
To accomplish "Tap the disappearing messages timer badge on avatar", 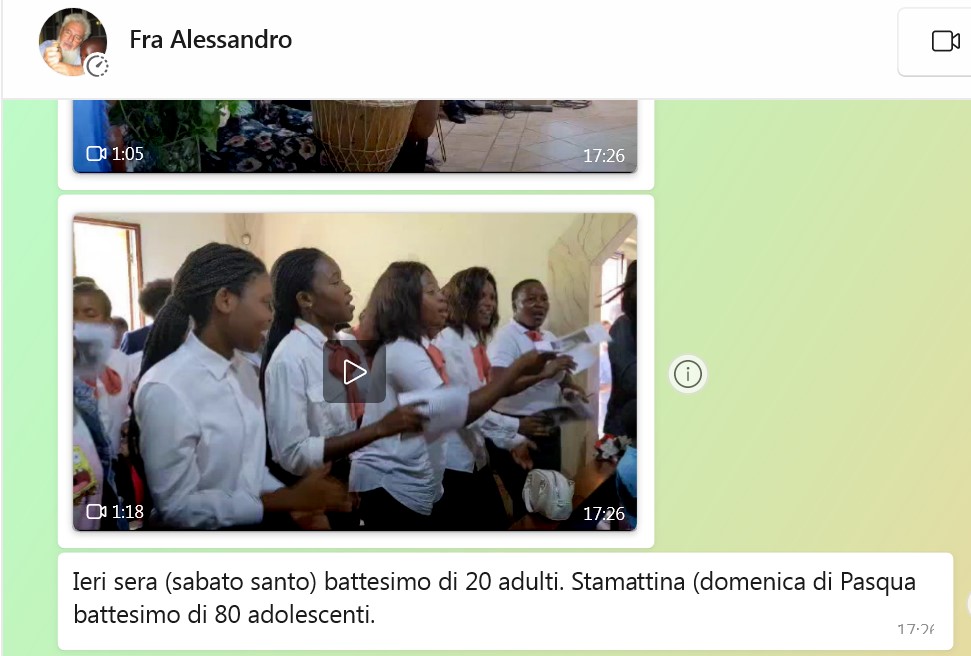I will coord(97,65).
